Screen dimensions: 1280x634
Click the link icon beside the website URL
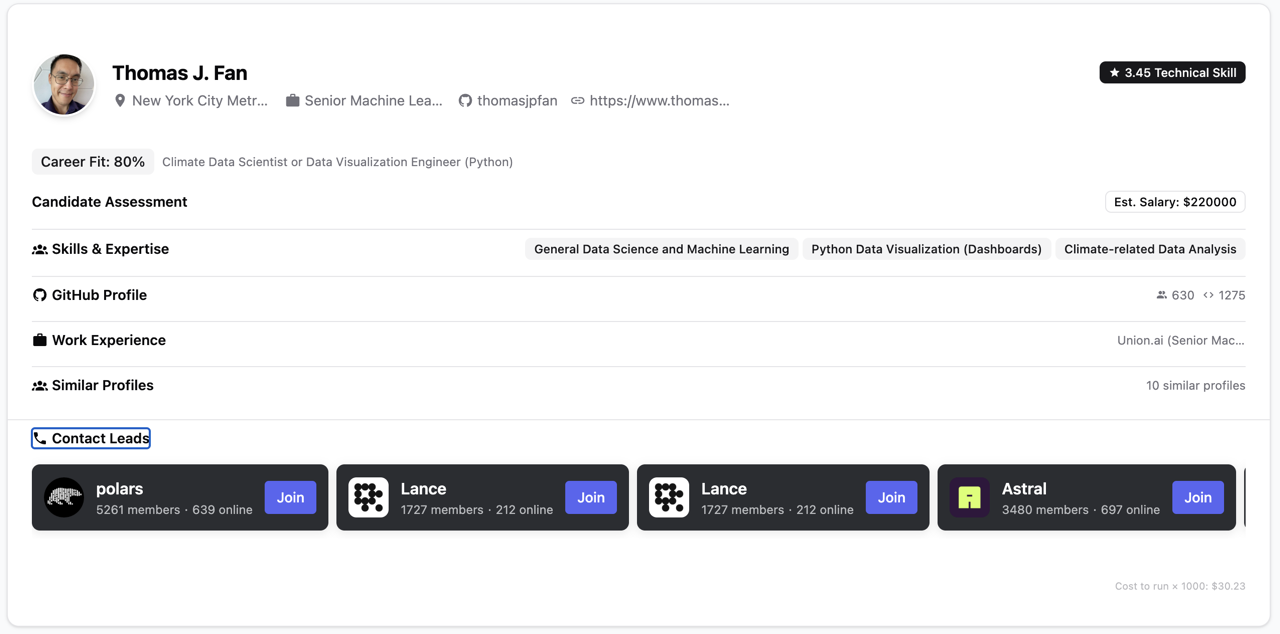(578, 101)
